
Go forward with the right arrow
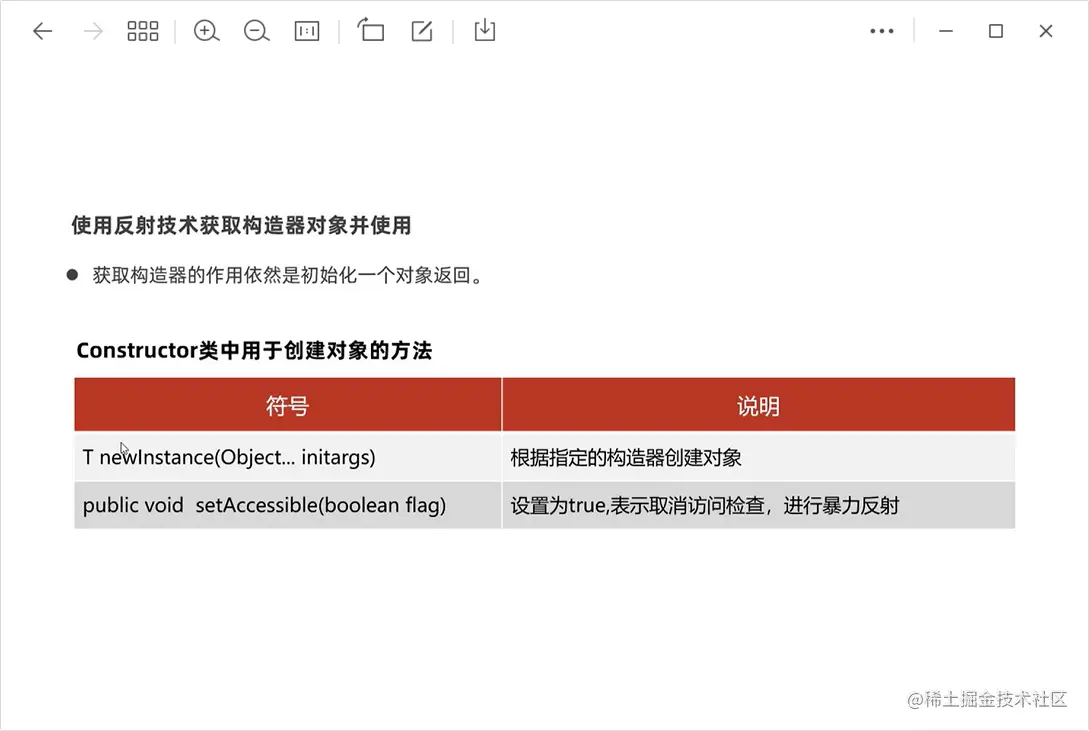93,31
